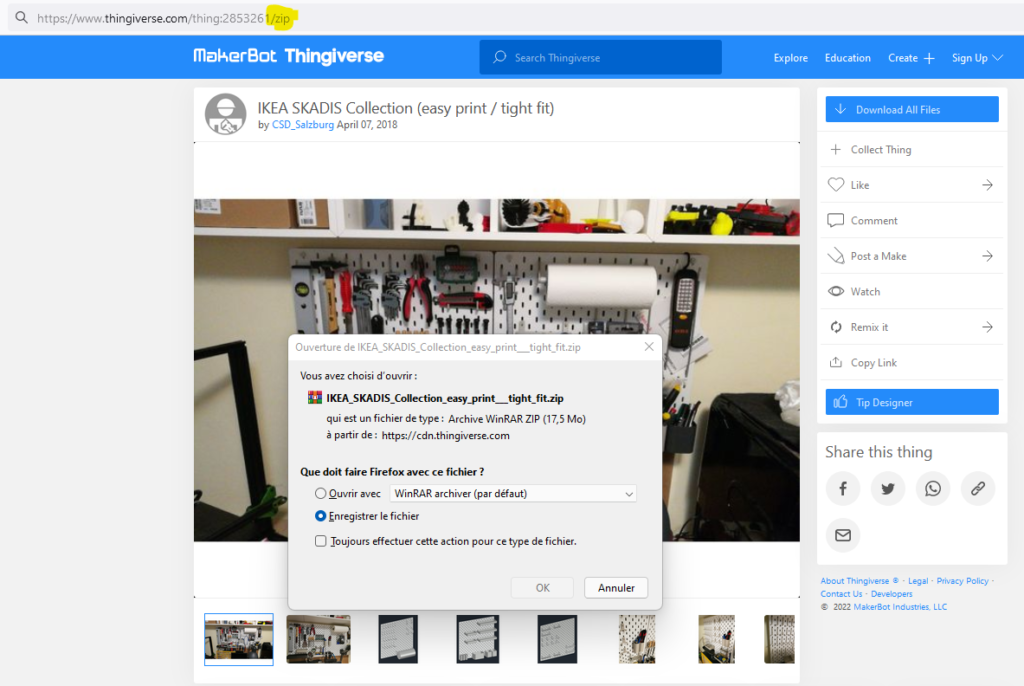
Task: Open the Create menu
Action: click(x=910, y=58)
